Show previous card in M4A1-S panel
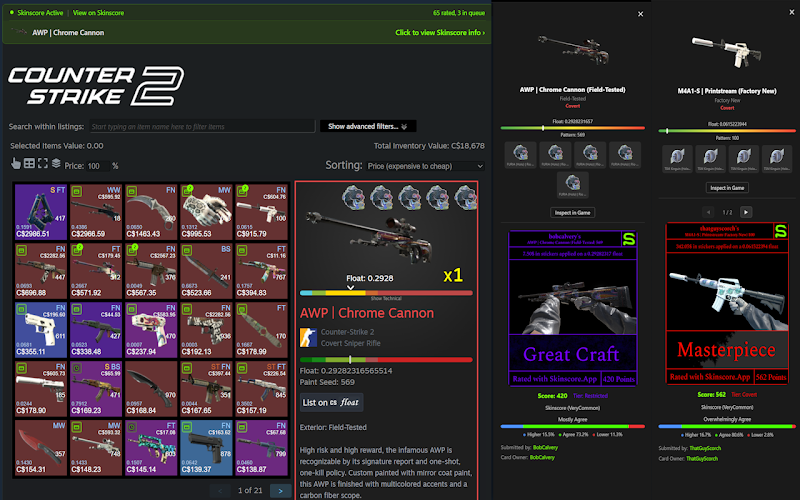Image resolution: width=800 pixels, height=500 pixels. (x=708, y=212)
